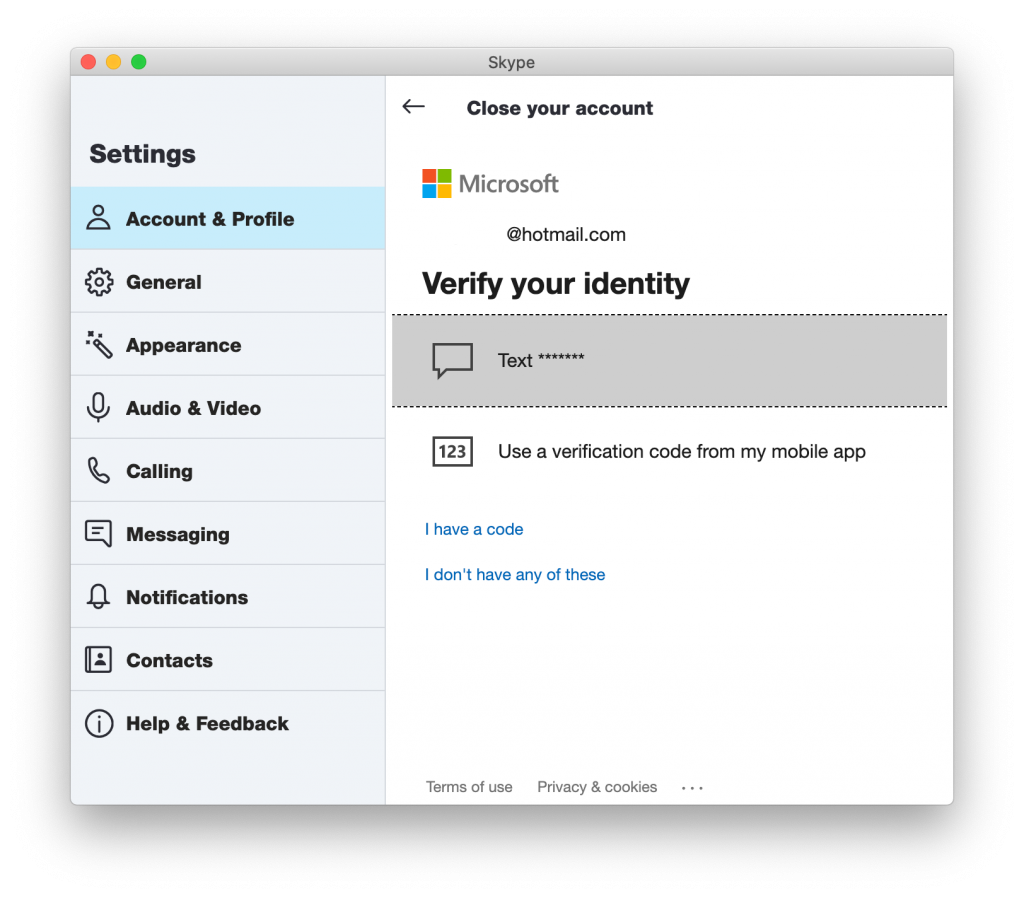Viewport: 1024px width, 898px height.
Task: Click the @hotmail.com account email
Action: click(566, 234)
